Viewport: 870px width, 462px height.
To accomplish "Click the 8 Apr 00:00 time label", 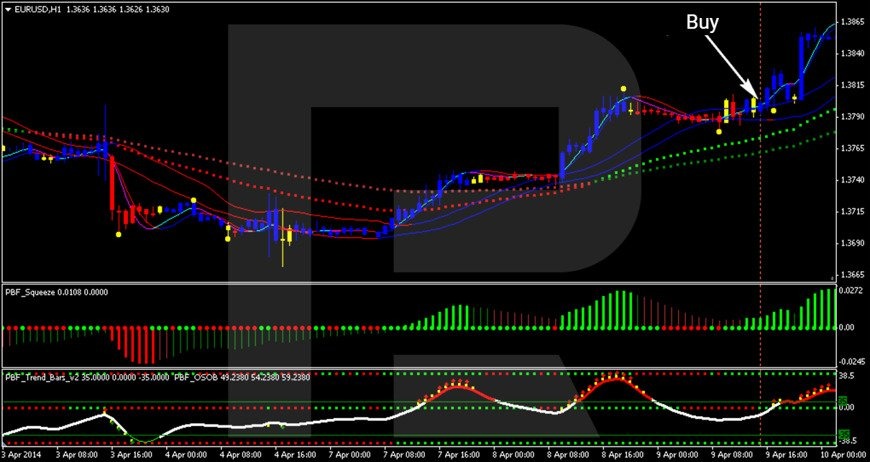I will (x=515, y=454).
